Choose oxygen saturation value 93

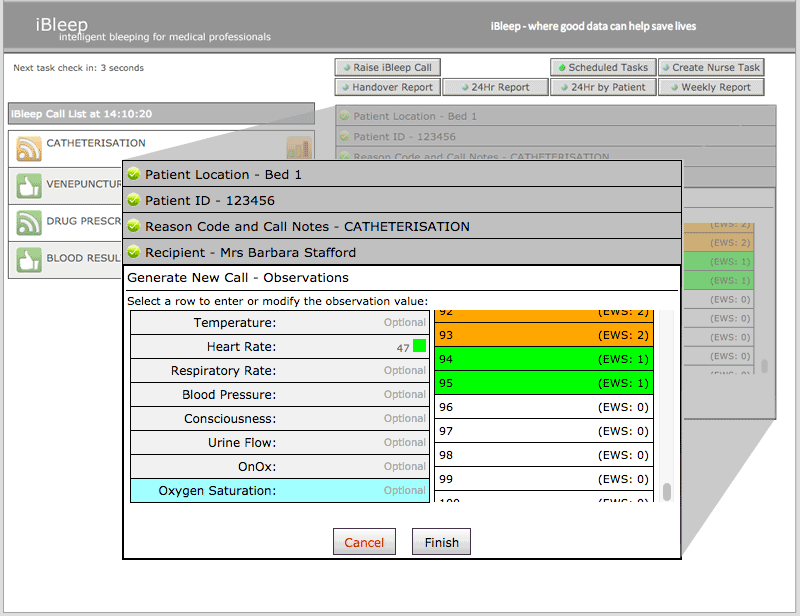pos(544,335)
